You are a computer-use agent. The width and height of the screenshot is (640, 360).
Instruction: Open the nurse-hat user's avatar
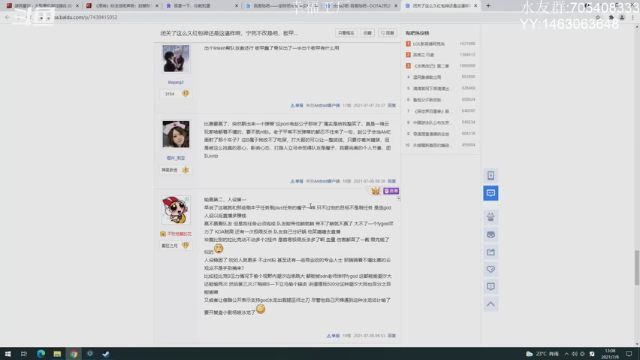[176, 134]
